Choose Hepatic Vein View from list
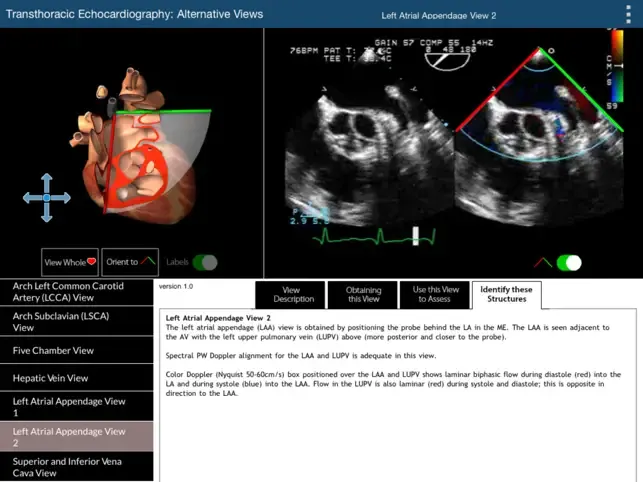The width and height of the screenshot is (643, 482). [x=77, y=378]
